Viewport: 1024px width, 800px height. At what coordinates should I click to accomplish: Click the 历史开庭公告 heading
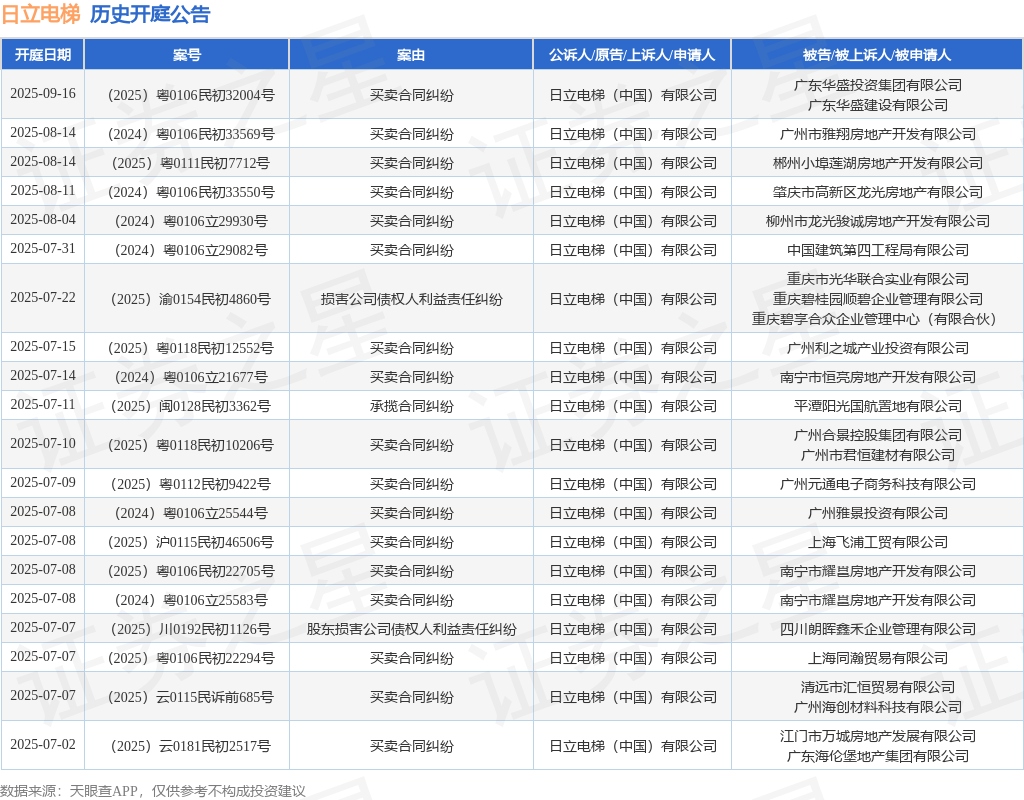pyautogui.click(x=150, y=14)
